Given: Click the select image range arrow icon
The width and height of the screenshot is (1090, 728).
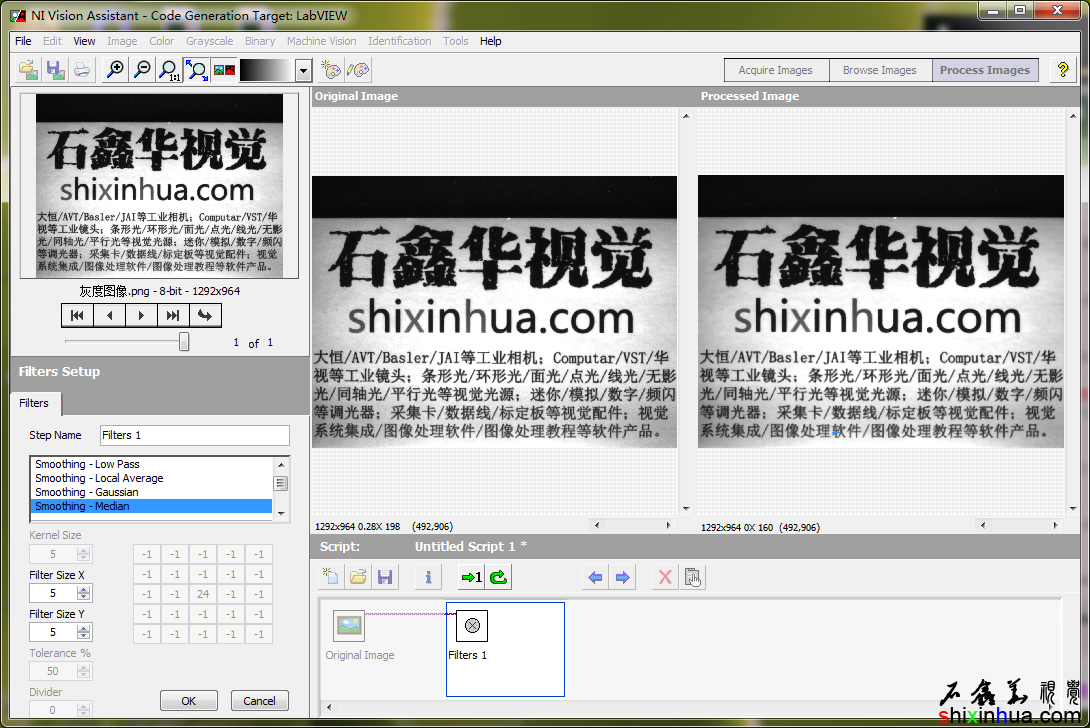Looking at the screenshot, I should 205,315.
